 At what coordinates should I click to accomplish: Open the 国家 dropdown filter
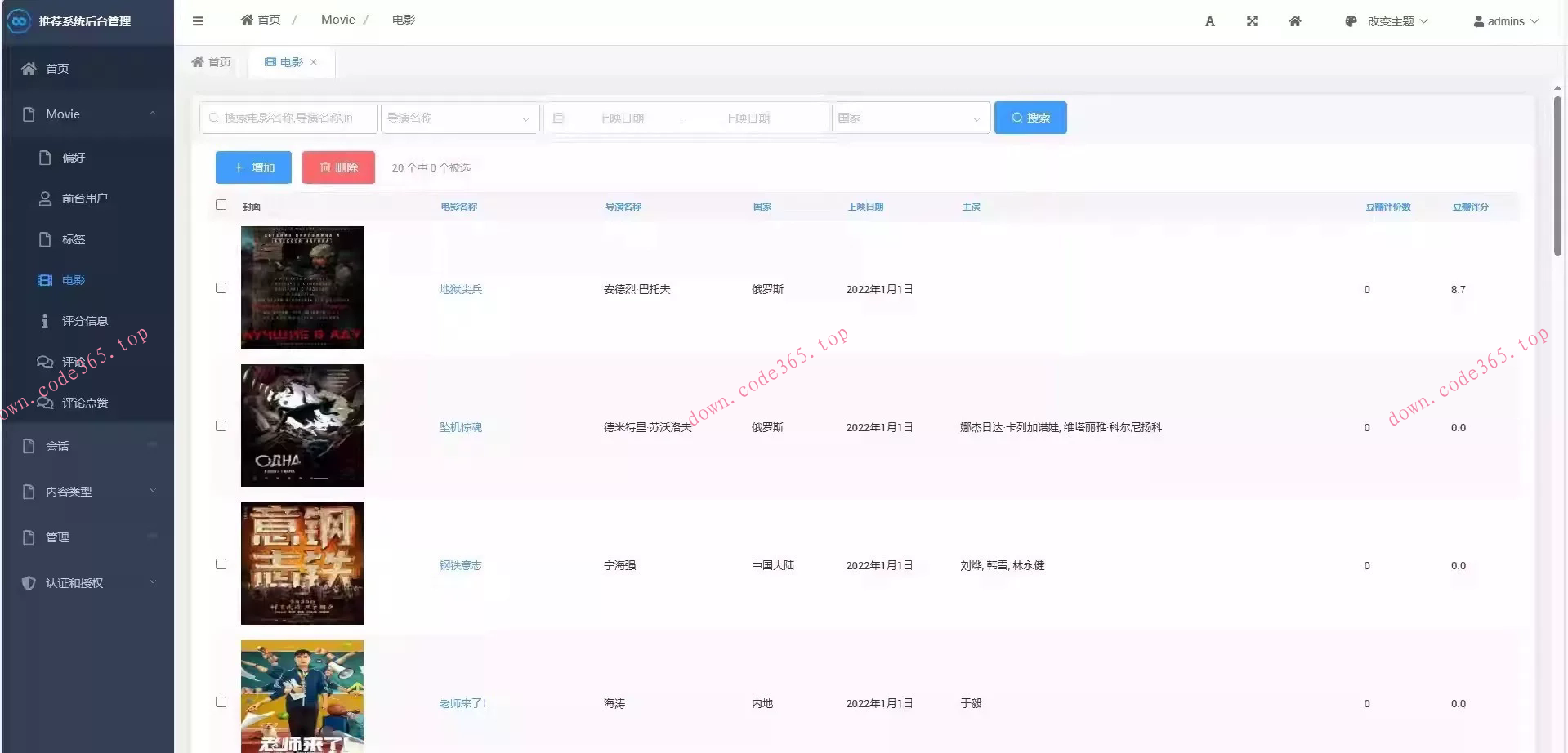(x=910, y=118)
